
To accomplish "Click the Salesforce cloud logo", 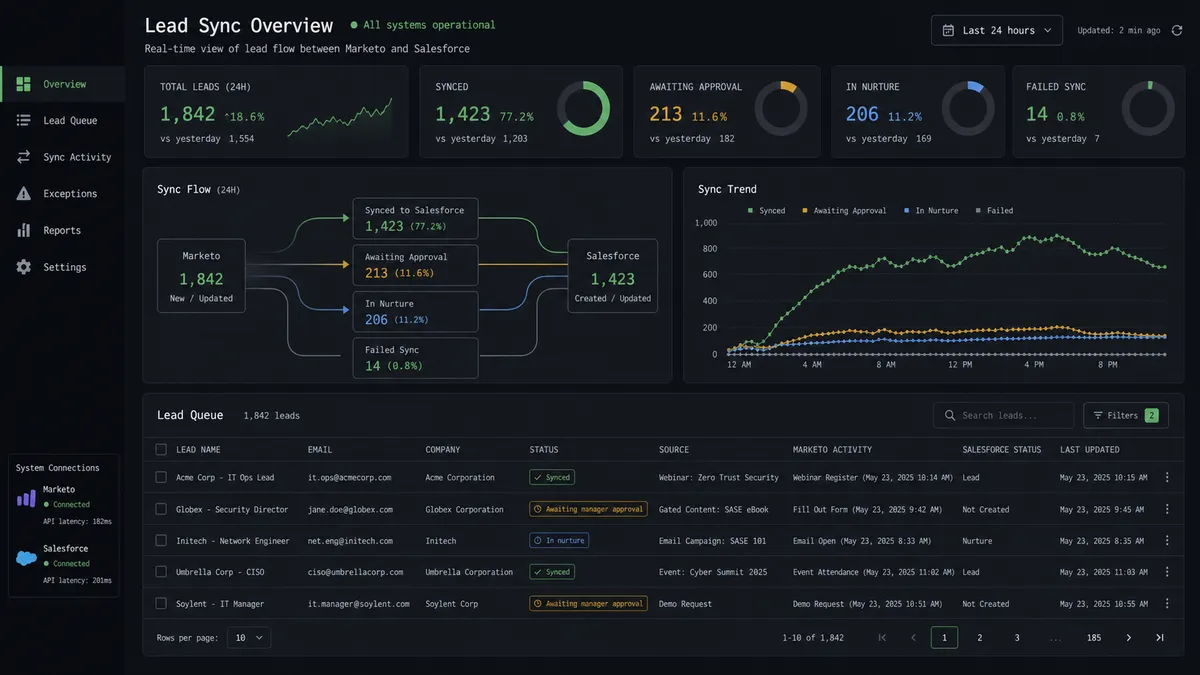I will click(x=26, y=556).
